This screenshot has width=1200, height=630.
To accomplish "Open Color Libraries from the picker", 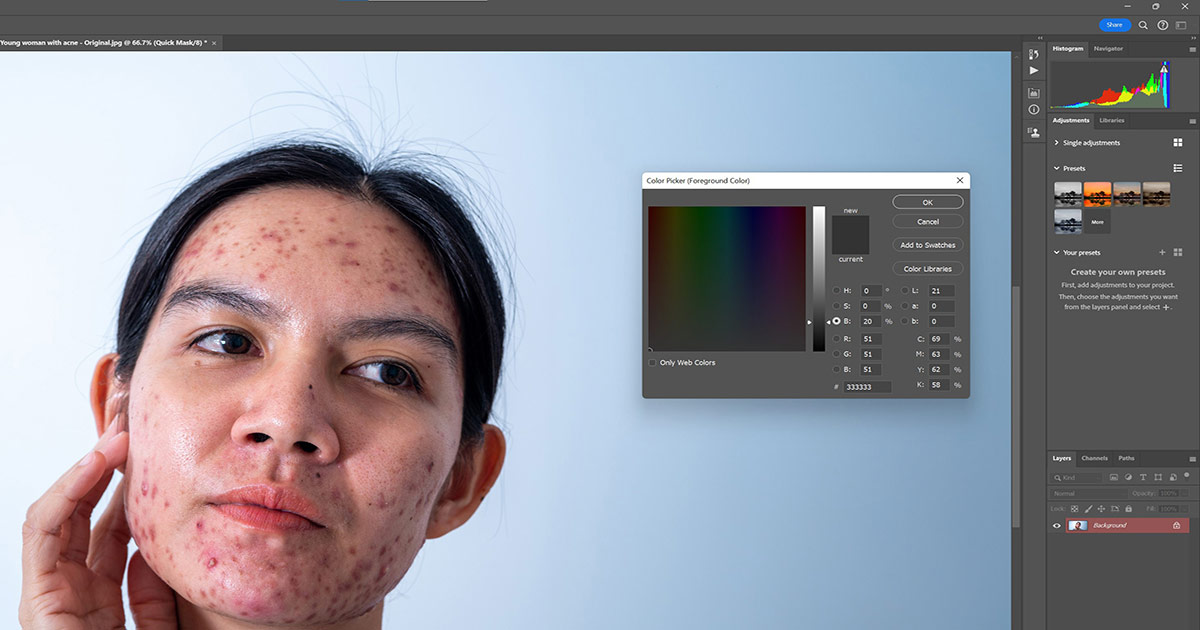I will point(926,268).
